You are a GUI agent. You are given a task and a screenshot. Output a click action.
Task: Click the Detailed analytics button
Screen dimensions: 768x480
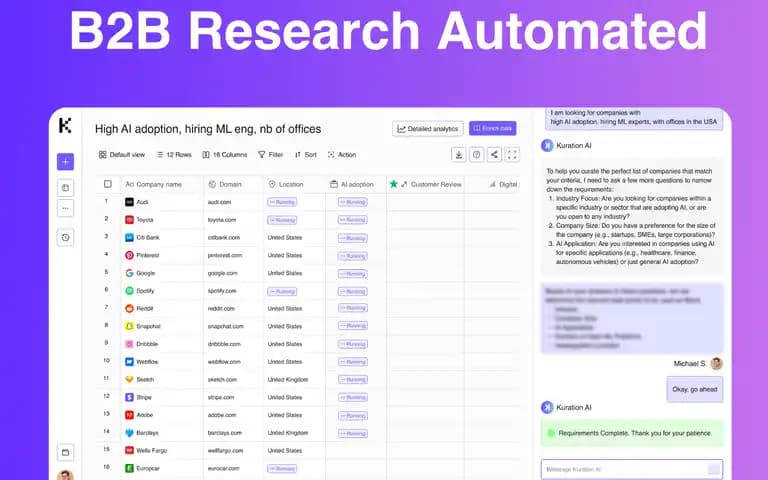coord(428,129)
